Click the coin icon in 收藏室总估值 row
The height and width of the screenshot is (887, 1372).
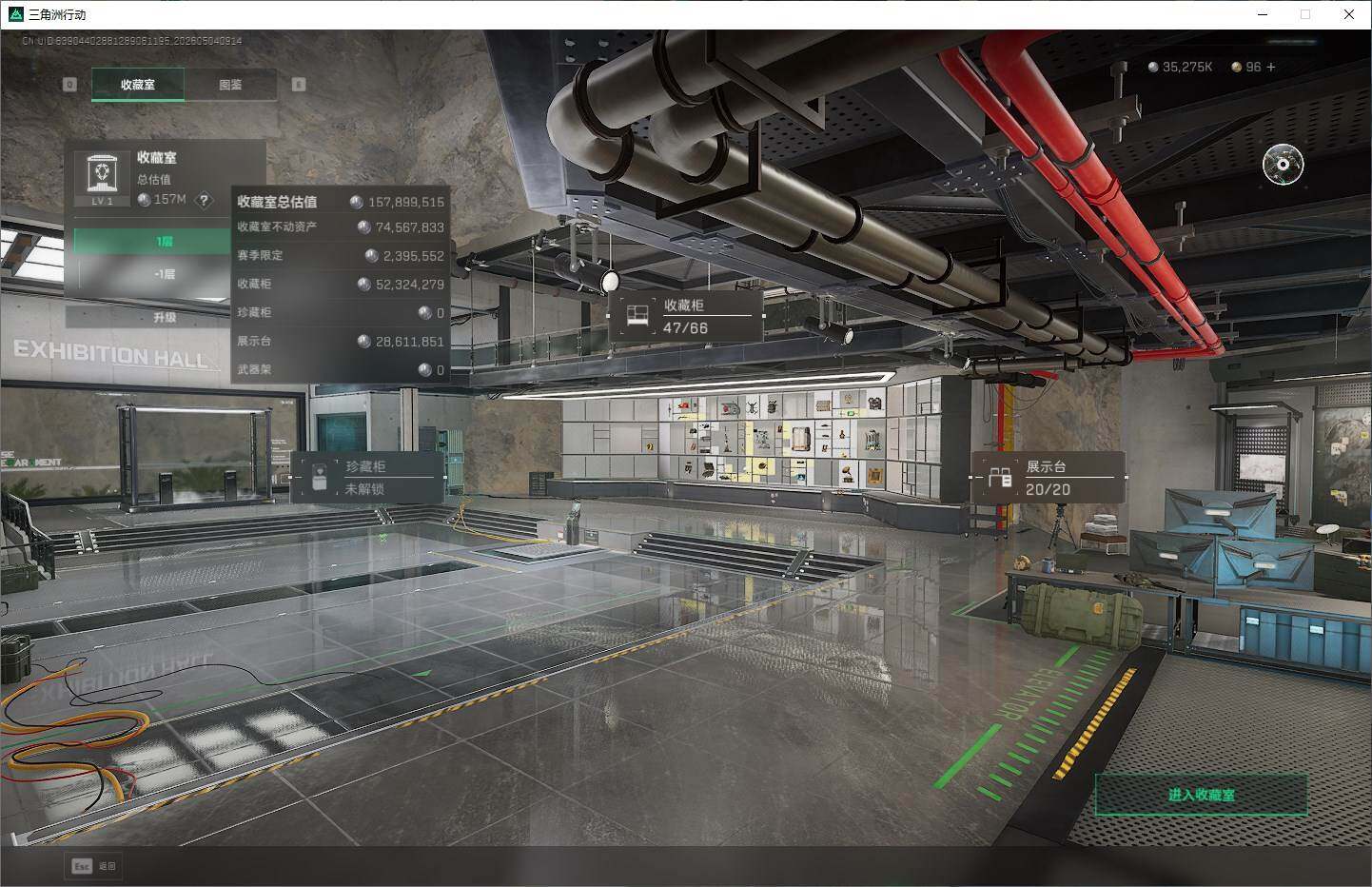coord(356,202)
